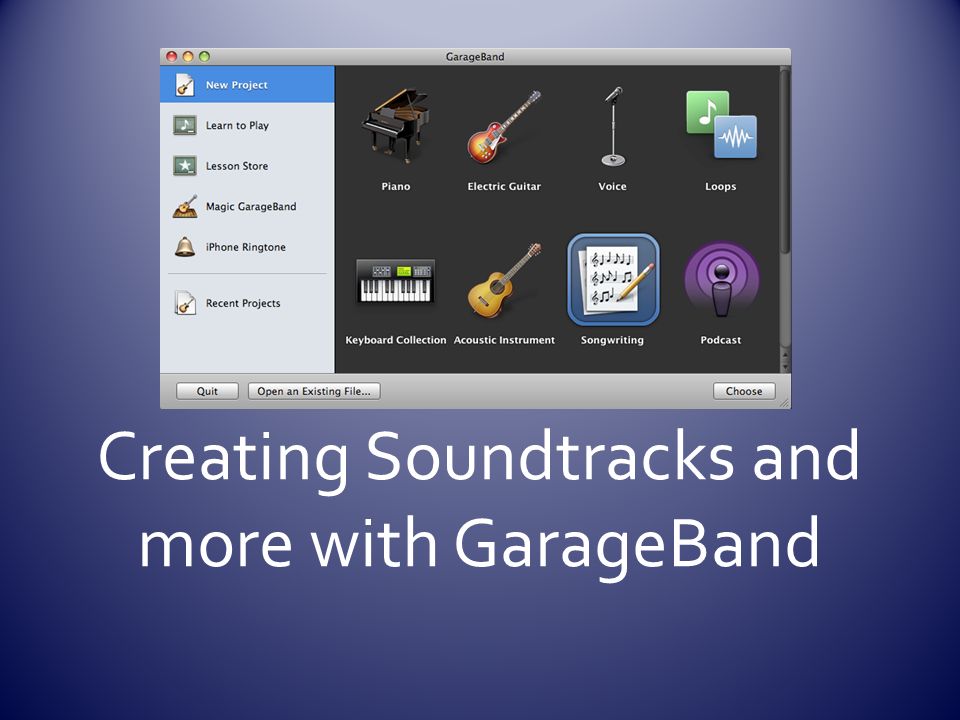The width and height of the screenshot is (960, 720).
Task: Minimize the GarageBand window
Action: pyautogui.click(x=188, y=56)
